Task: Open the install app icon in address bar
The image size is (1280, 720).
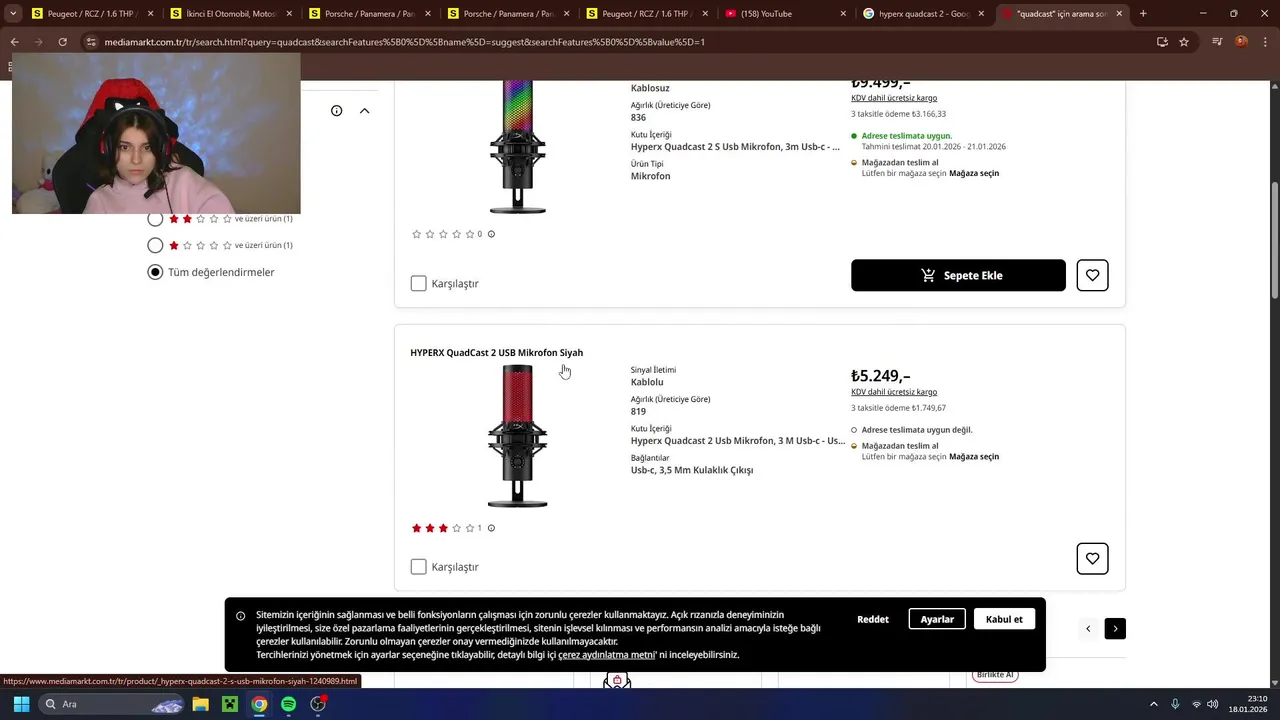Action: pyautogui.click(x=1162, y=42)
